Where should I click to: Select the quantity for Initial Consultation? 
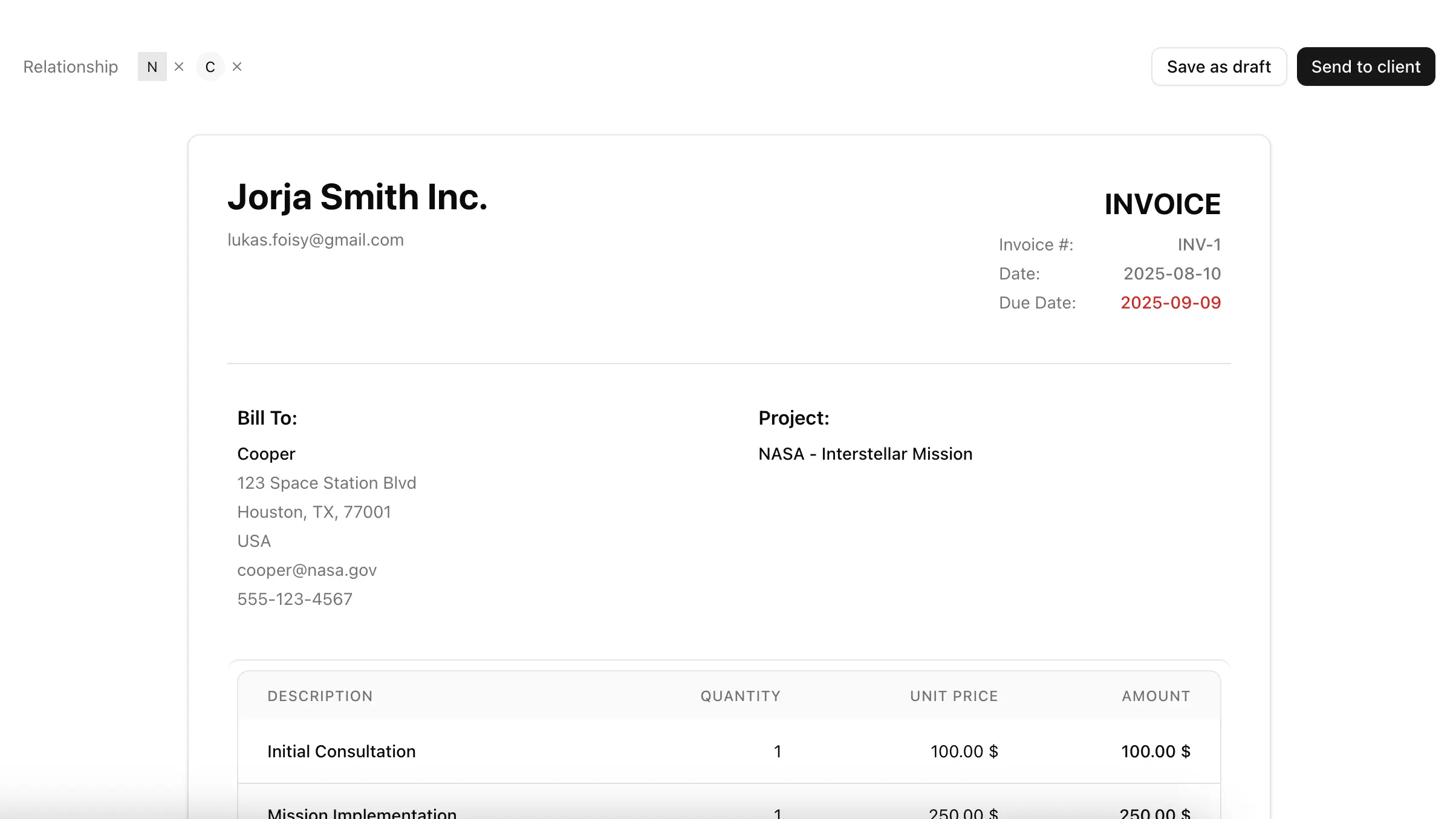click(x=778, y=751)
